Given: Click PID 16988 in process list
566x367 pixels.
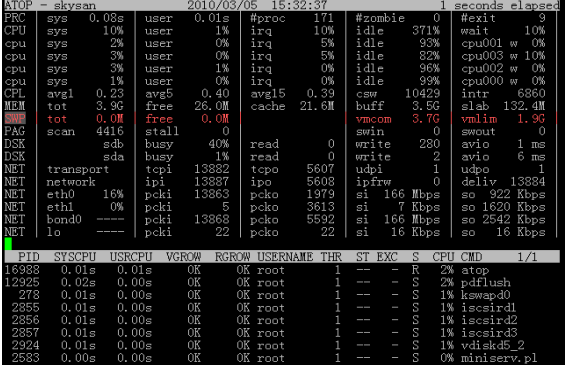Looking at the screenshot, I should [22, 270].
